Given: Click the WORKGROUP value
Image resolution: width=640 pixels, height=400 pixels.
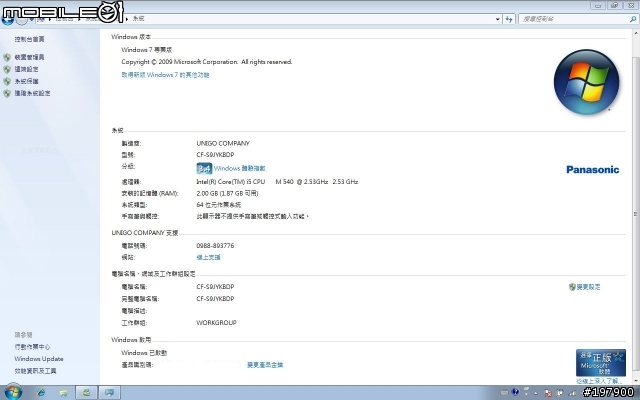Looking at the screenshot, I should 216,322.
